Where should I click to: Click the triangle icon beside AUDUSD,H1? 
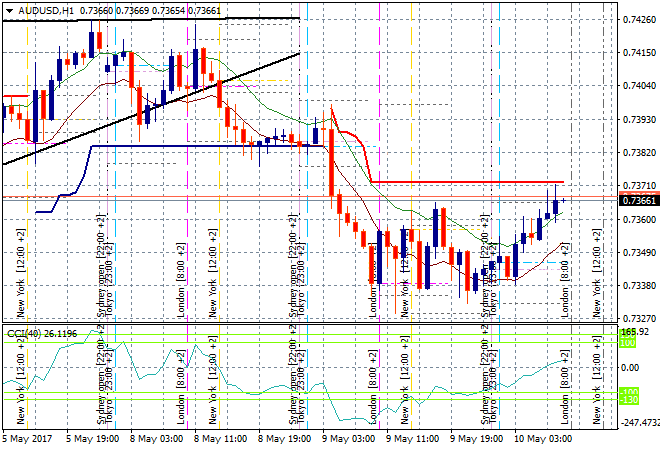(9, 8)
